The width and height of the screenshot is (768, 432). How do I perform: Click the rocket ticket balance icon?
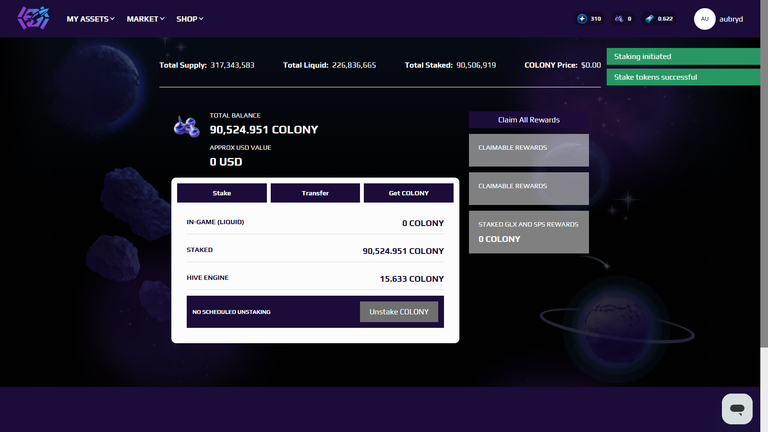[x=649, y=19]
